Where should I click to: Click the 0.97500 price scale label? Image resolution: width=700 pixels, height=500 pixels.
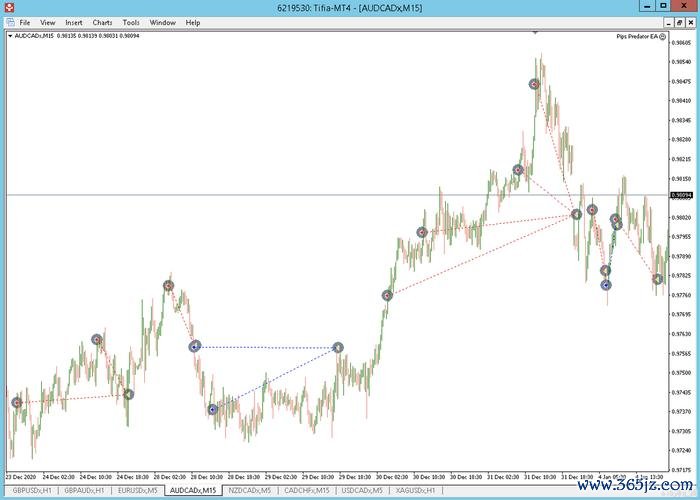tap(681, 373)
